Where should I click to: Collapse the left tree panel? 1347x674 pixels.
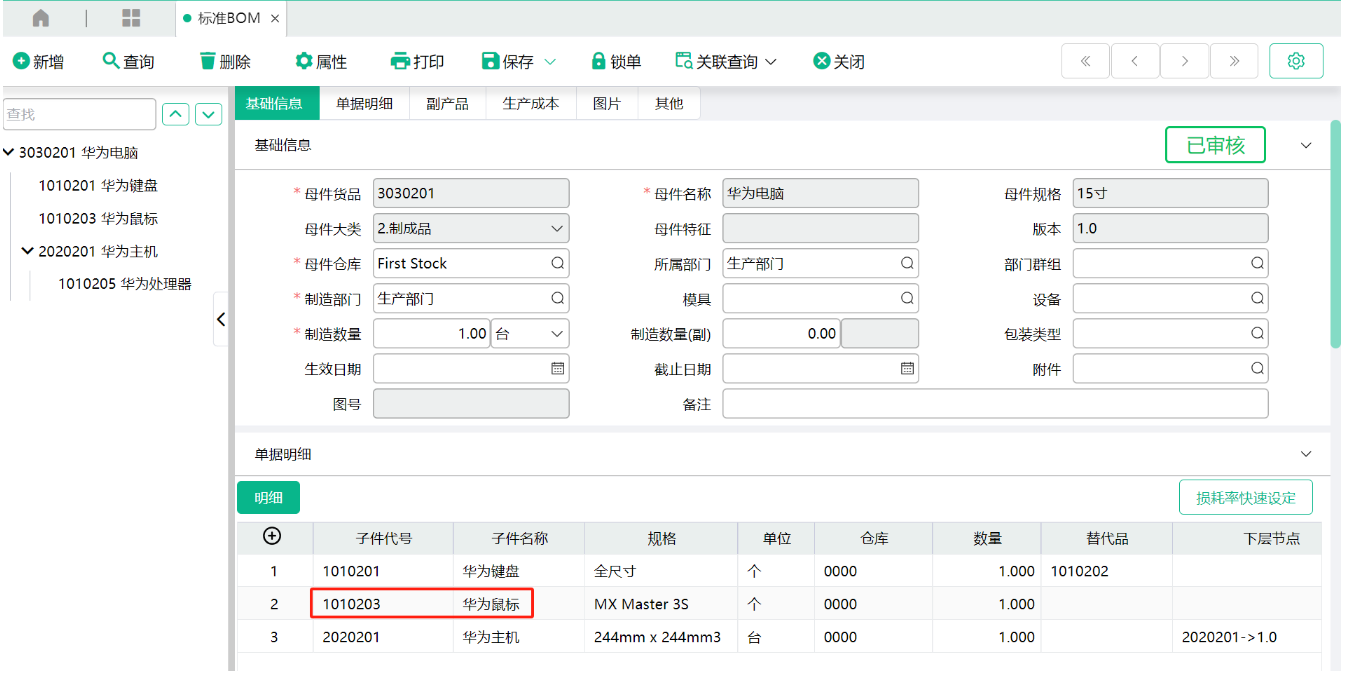221,320
